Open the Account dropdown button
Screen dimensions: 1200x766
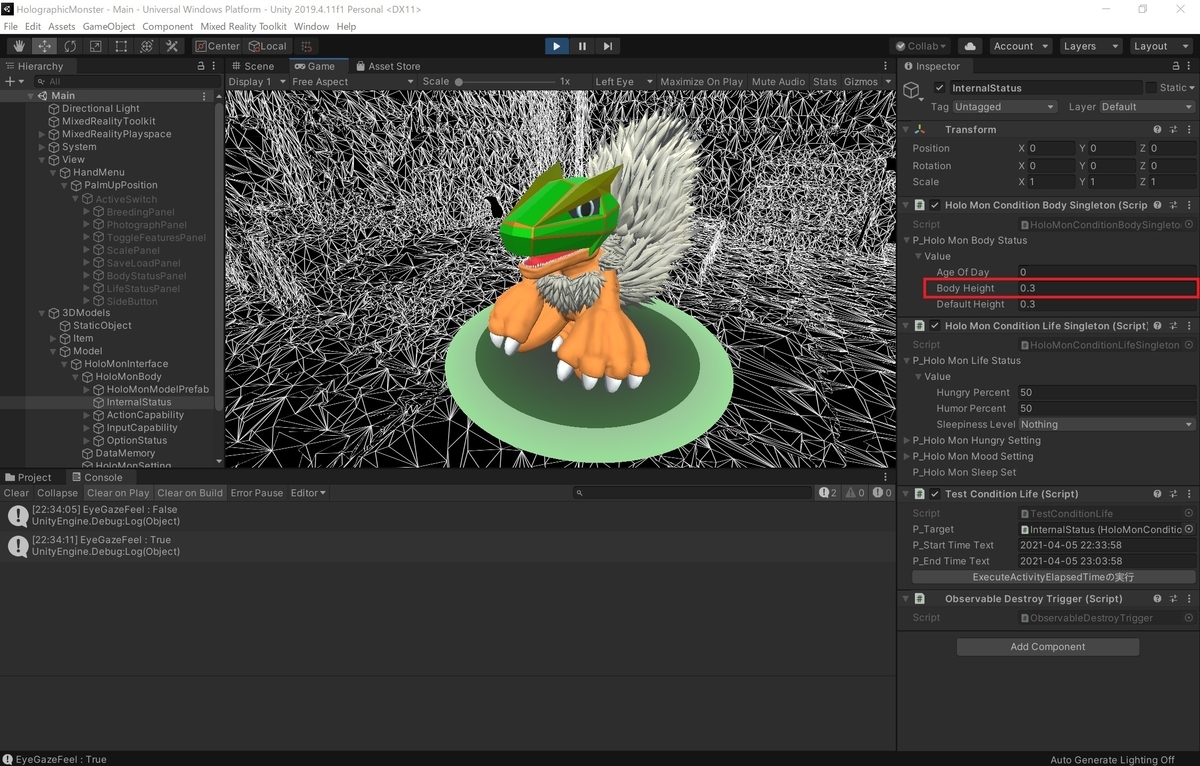click(x=1020, y=46)
